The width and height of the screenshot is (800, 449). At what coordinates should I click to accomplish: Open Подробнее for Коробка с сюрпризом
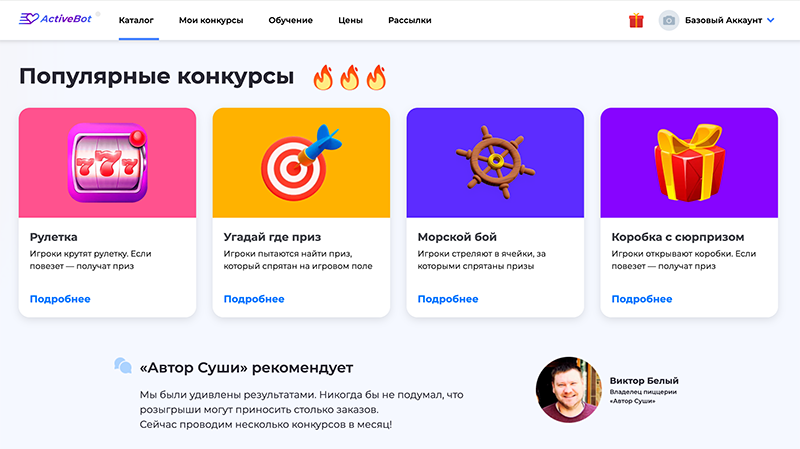coord(641,299)
